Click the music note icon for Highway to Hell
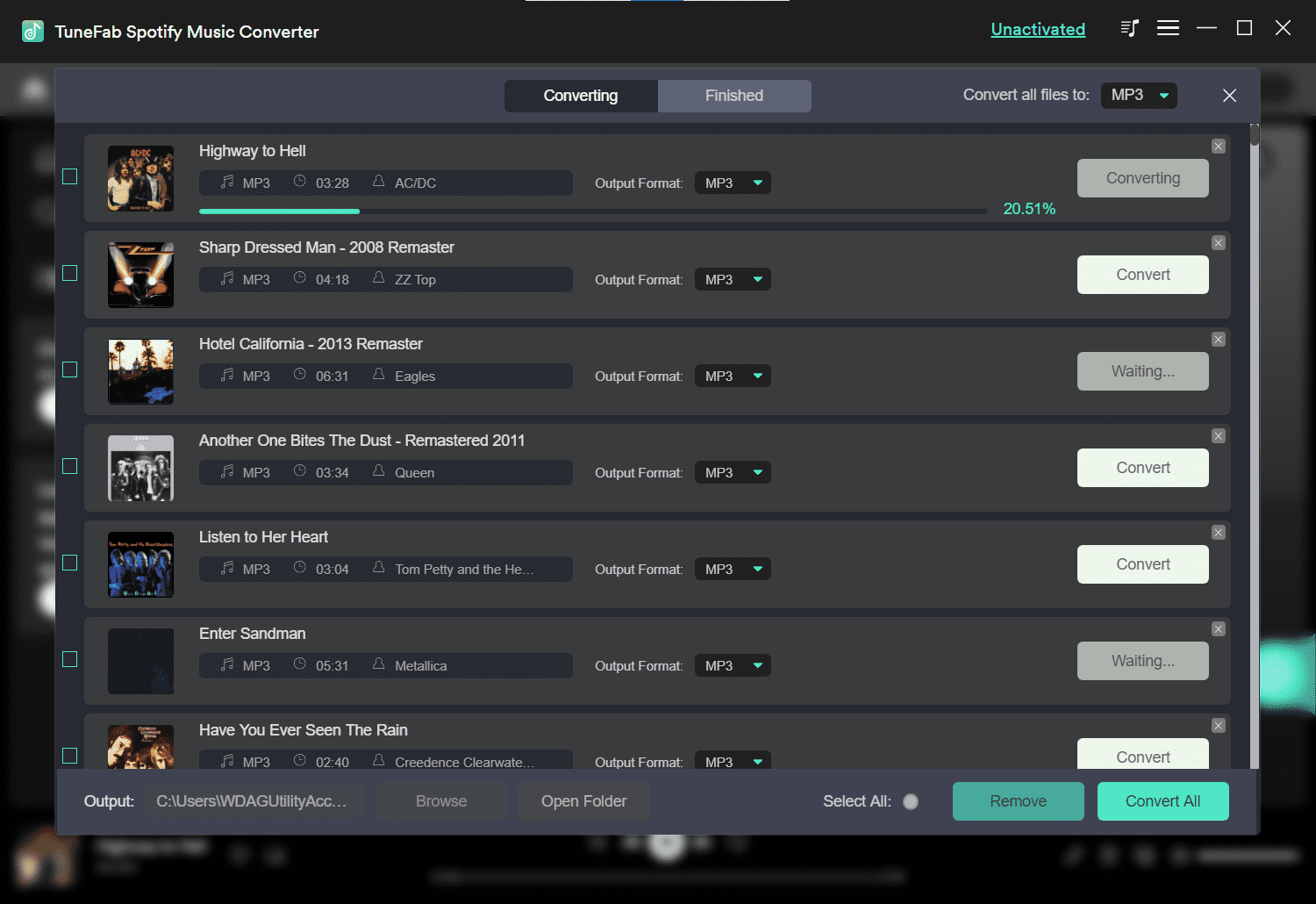This screenshot has width=1316, height=904. pyautogui.click(x=227, y=182)
